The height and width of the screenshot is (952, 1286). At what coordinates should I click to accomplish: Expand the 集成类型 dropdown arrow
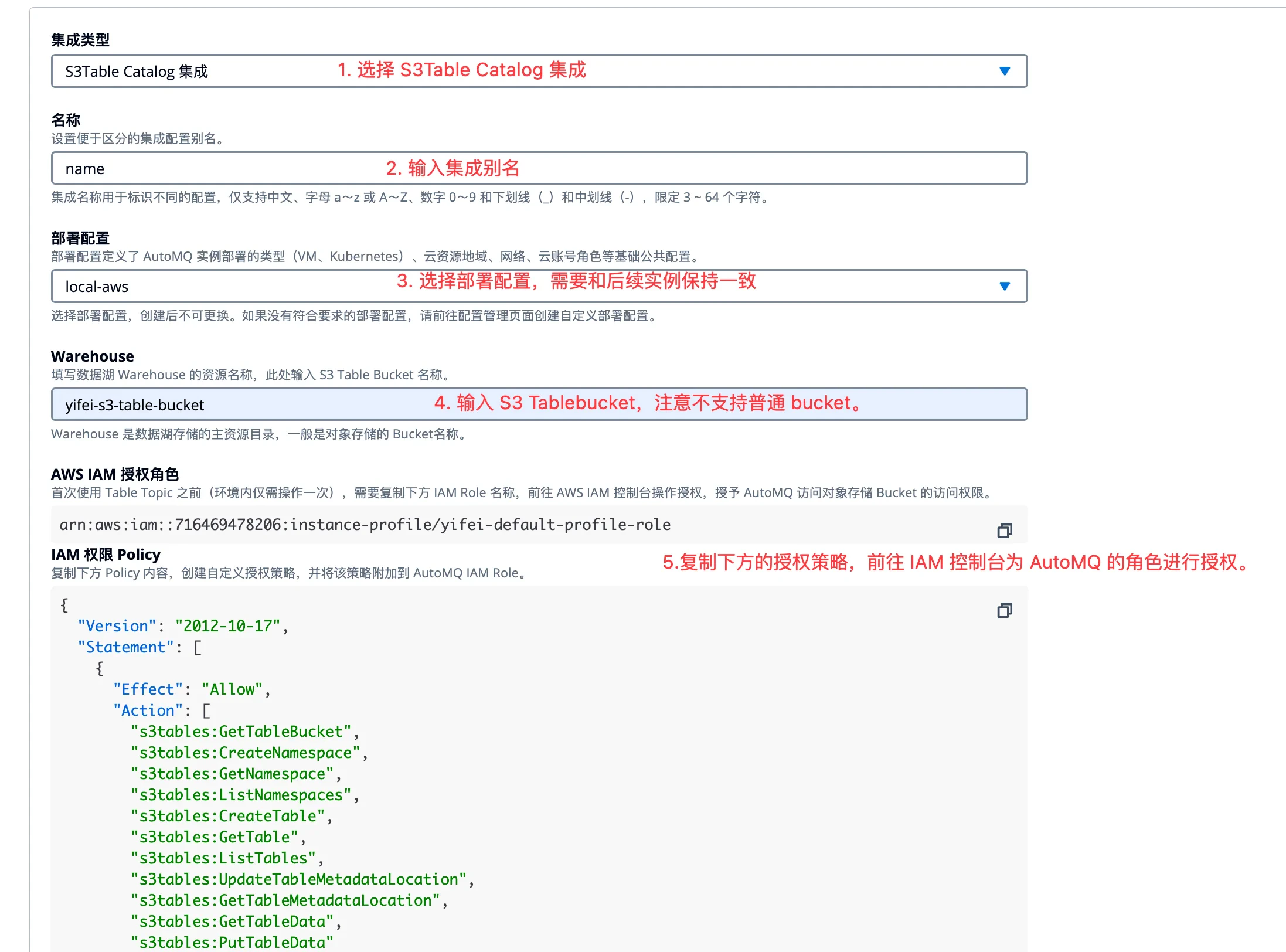pyautogui.click(x=1005, y=71)
